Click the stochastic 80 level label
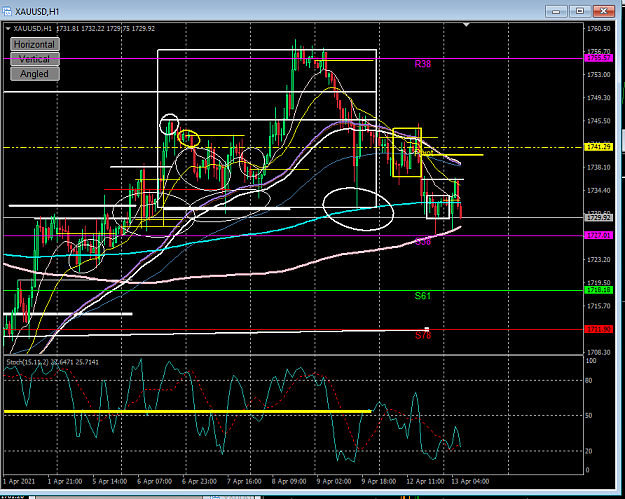The image size is (625, 499). pos(589,380)
